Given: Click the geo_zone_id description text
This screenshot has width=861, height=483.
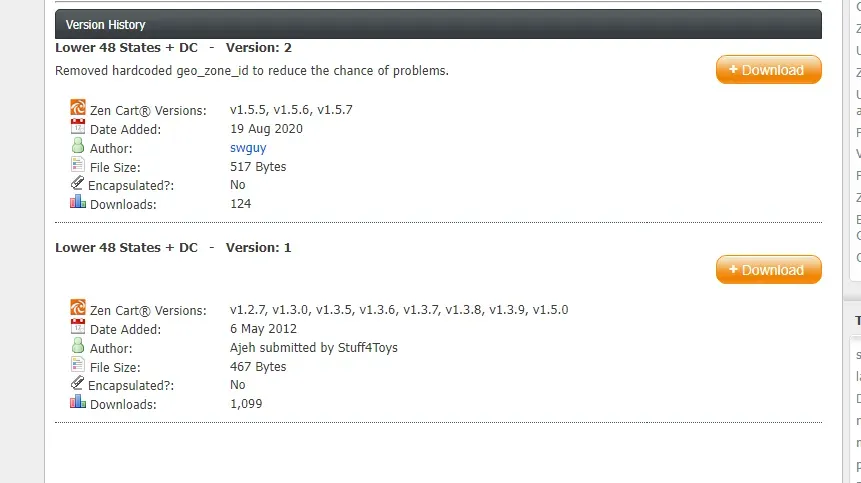Looking at the screenshot, I should point(252,71).
